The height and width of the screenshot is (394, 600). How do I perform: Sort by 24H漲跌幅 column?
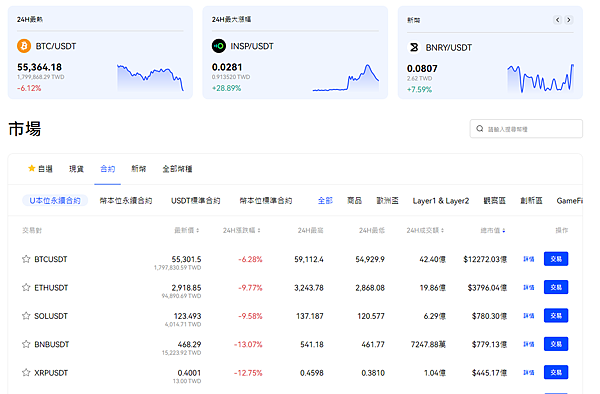click(x=241, y=230)
